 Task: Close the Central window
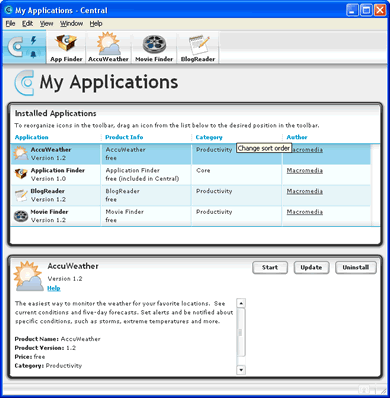coord(380,10)
